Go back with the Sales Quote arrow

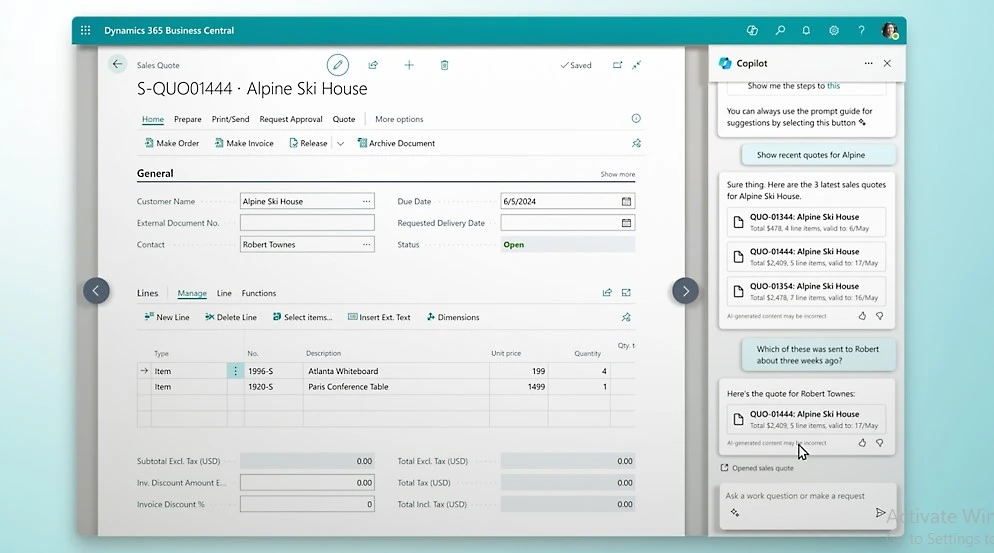pyautogui.click(x=117, y=64)
